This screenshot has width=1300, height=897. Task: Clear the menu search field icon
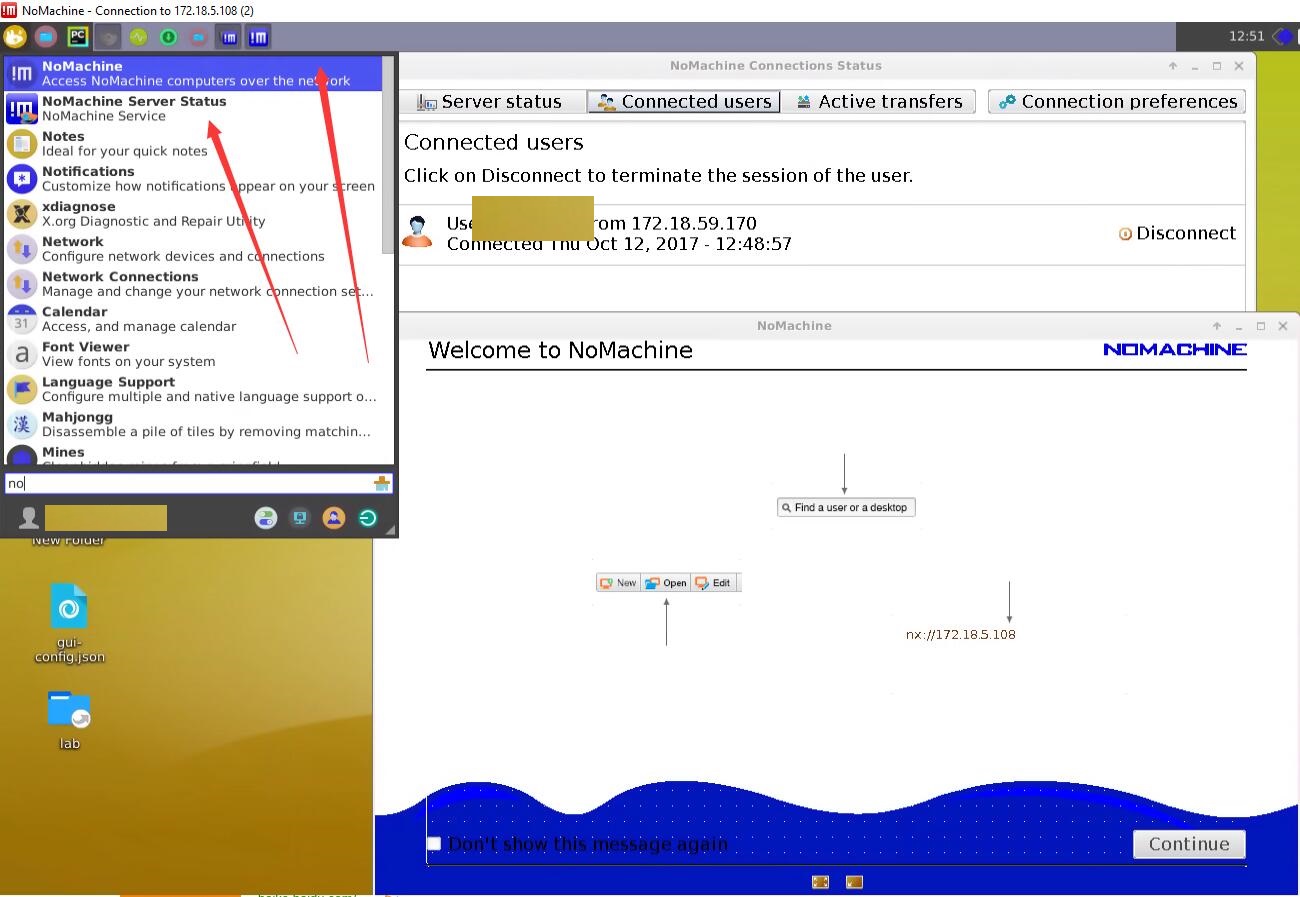381,484
